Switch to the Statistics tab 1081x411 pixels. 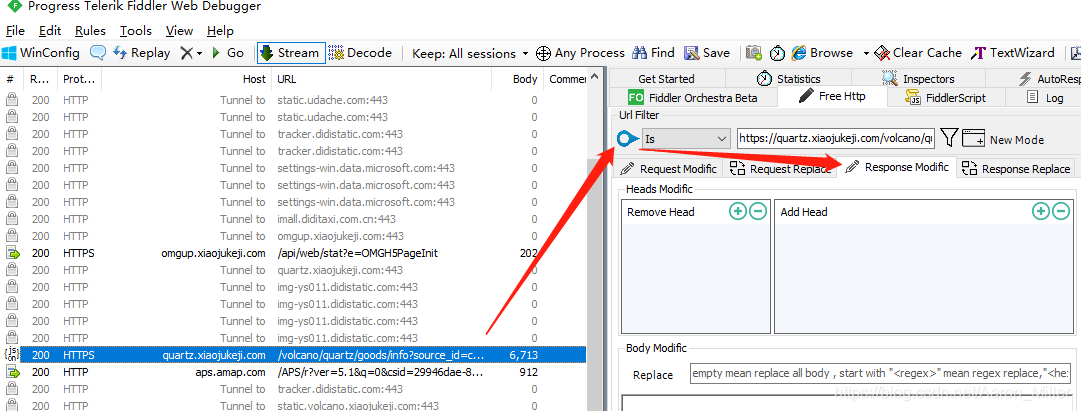(x=788, y=79)
